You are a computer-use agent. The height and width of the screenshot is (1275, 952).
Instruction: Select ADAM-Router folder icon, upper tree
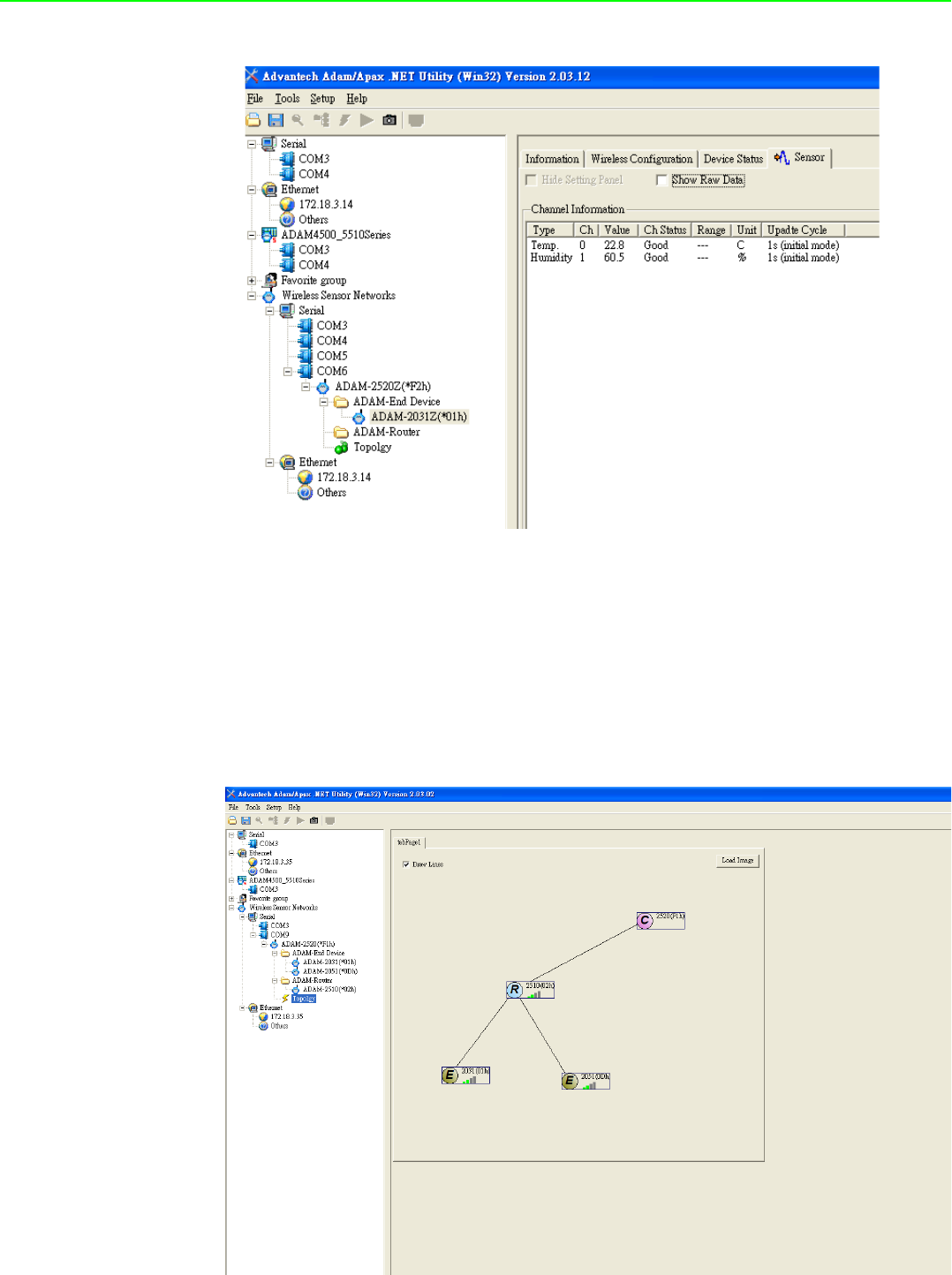coord(341,432)
